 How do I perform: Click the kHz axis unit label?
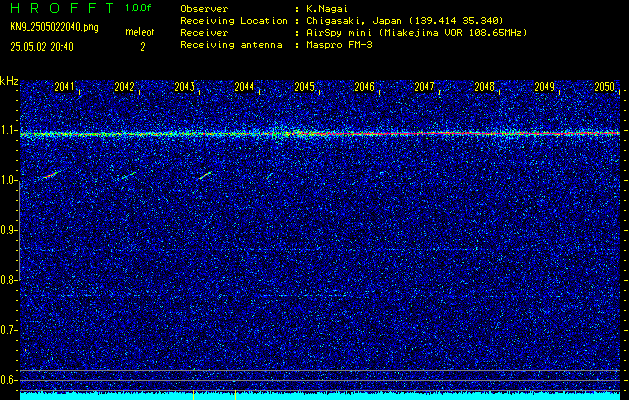pyautogui.click(x=9, y=81)
